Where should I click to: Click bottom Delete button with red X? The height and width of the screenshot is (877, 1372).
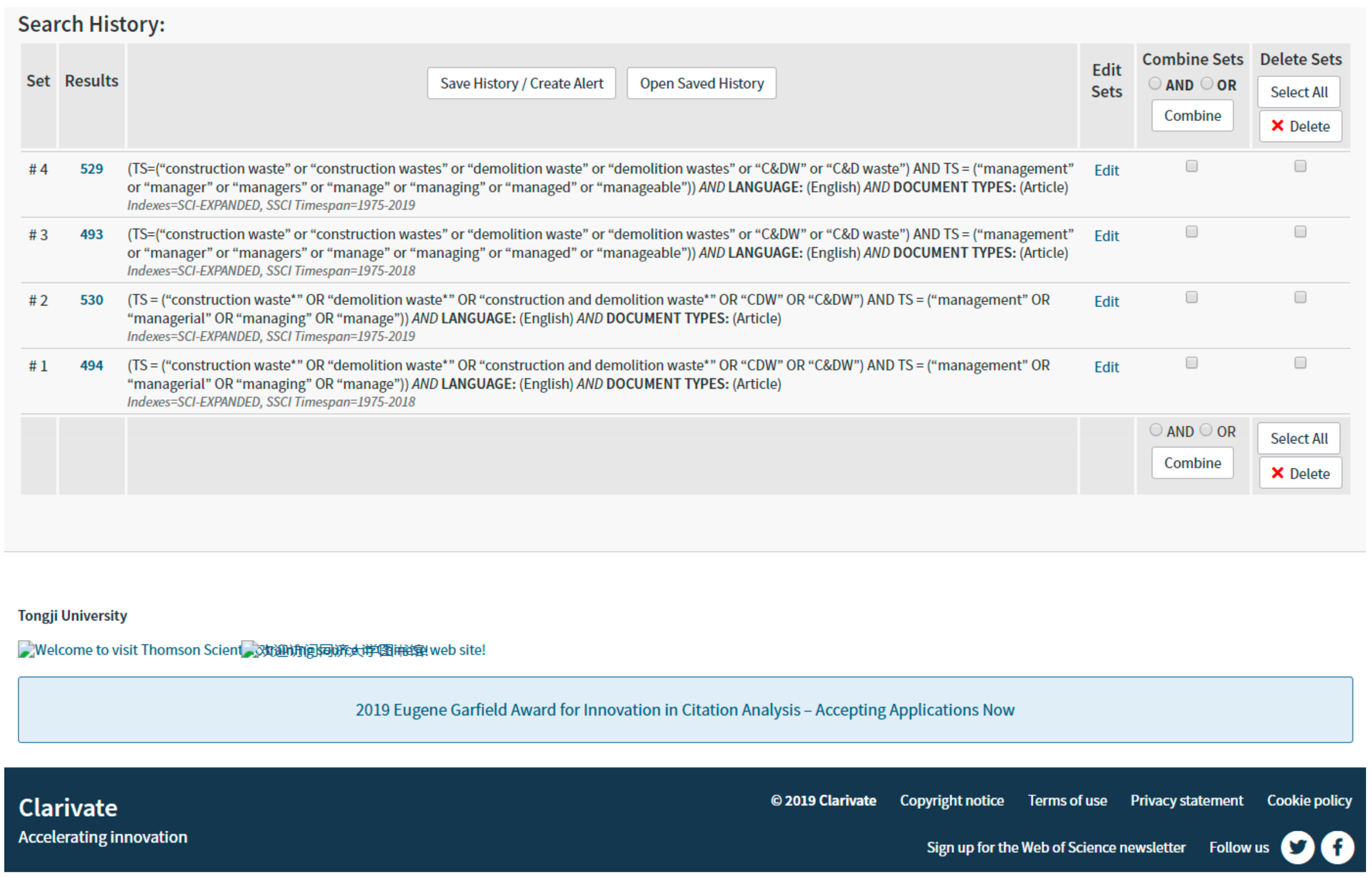coord(1300,473)
